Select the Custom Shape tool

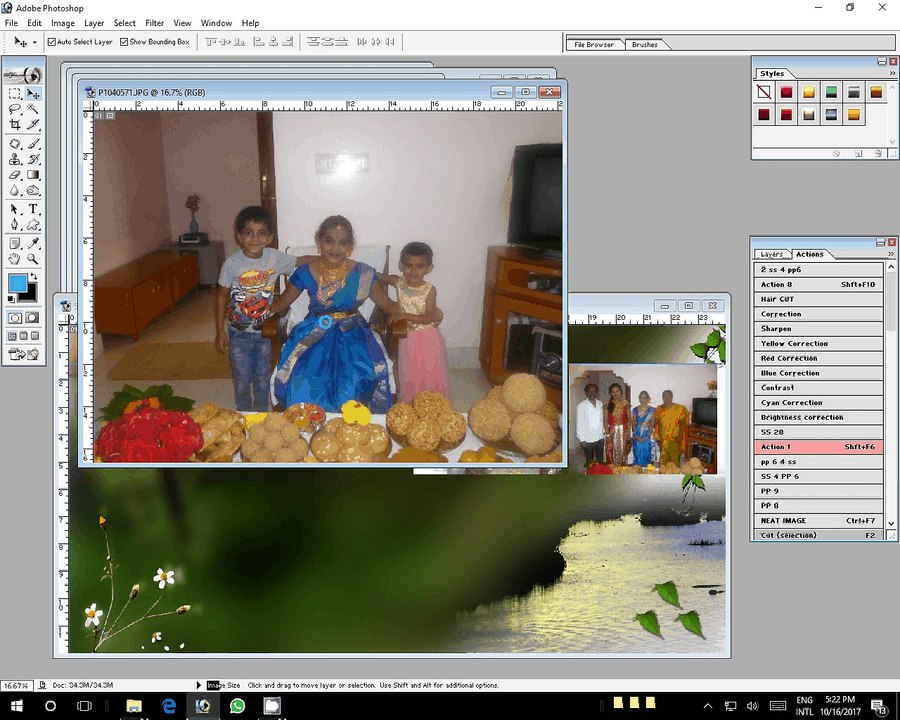tap(33, 224)
